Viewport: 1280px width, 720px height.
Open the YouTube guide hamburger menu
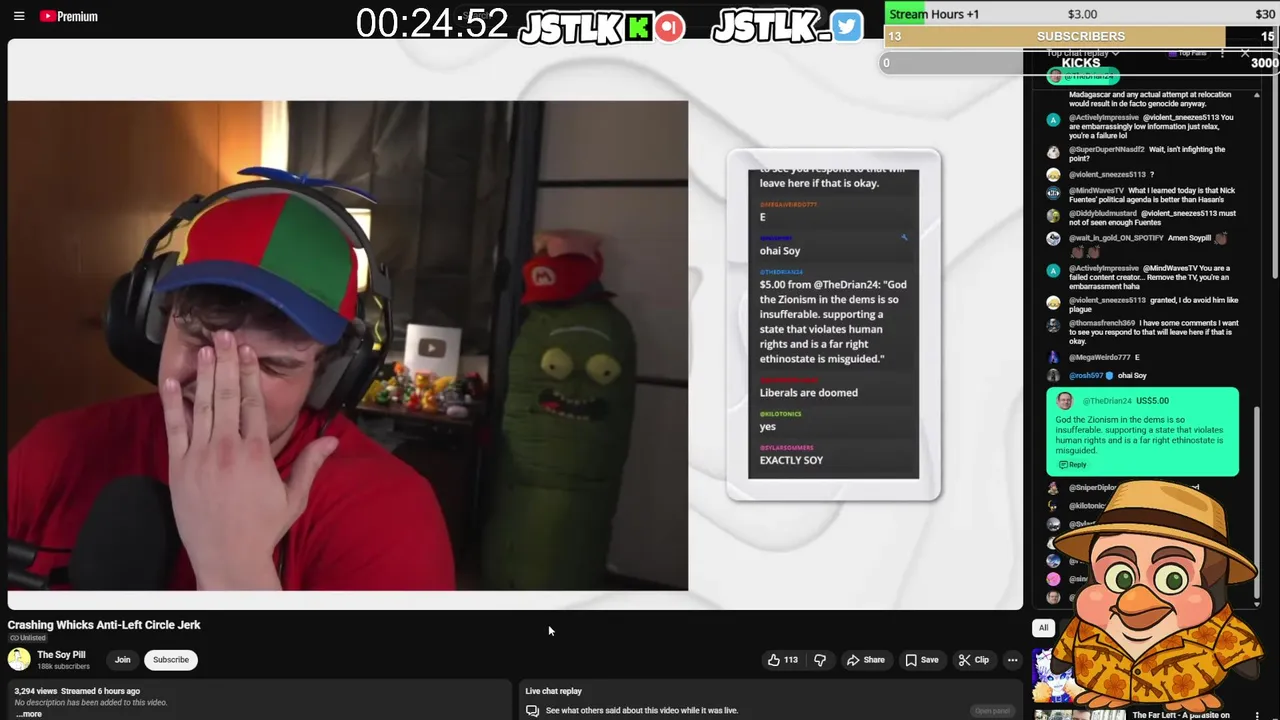(18, 16)
